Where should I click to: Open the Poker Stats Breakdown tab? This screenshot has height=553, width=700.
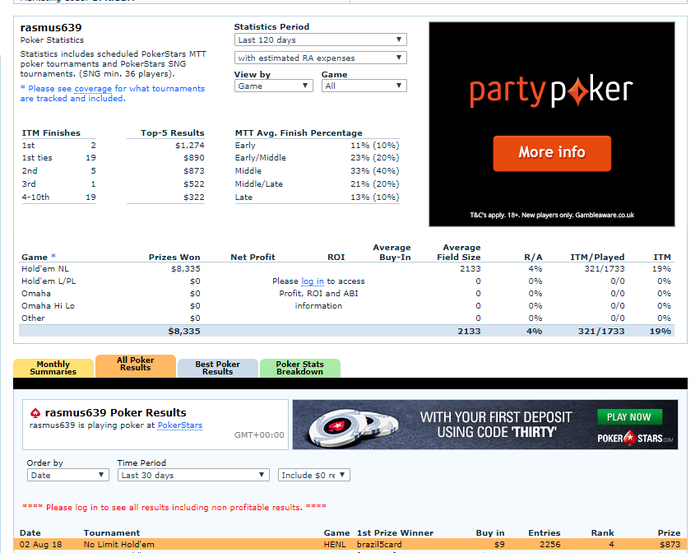(x=300, y=368)
